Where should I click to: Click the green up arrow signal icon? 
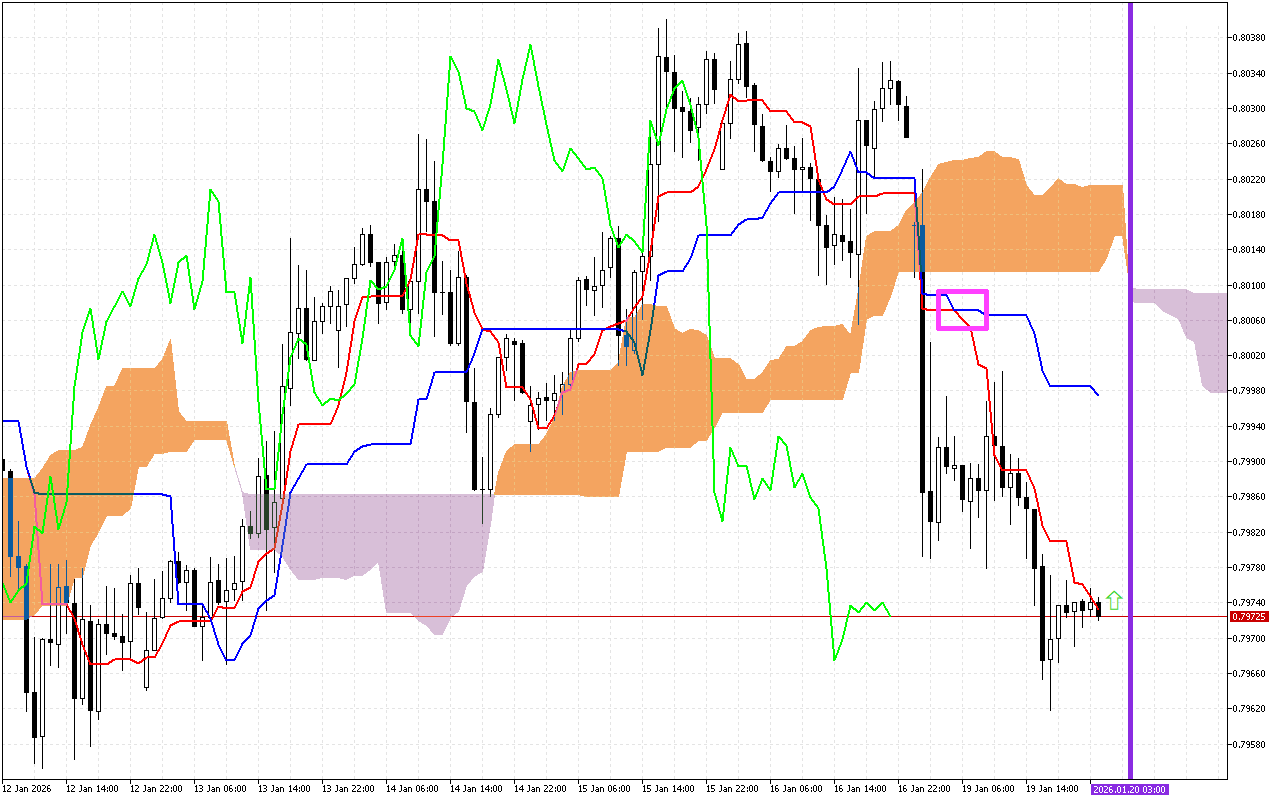click(x=1114, y=600)
